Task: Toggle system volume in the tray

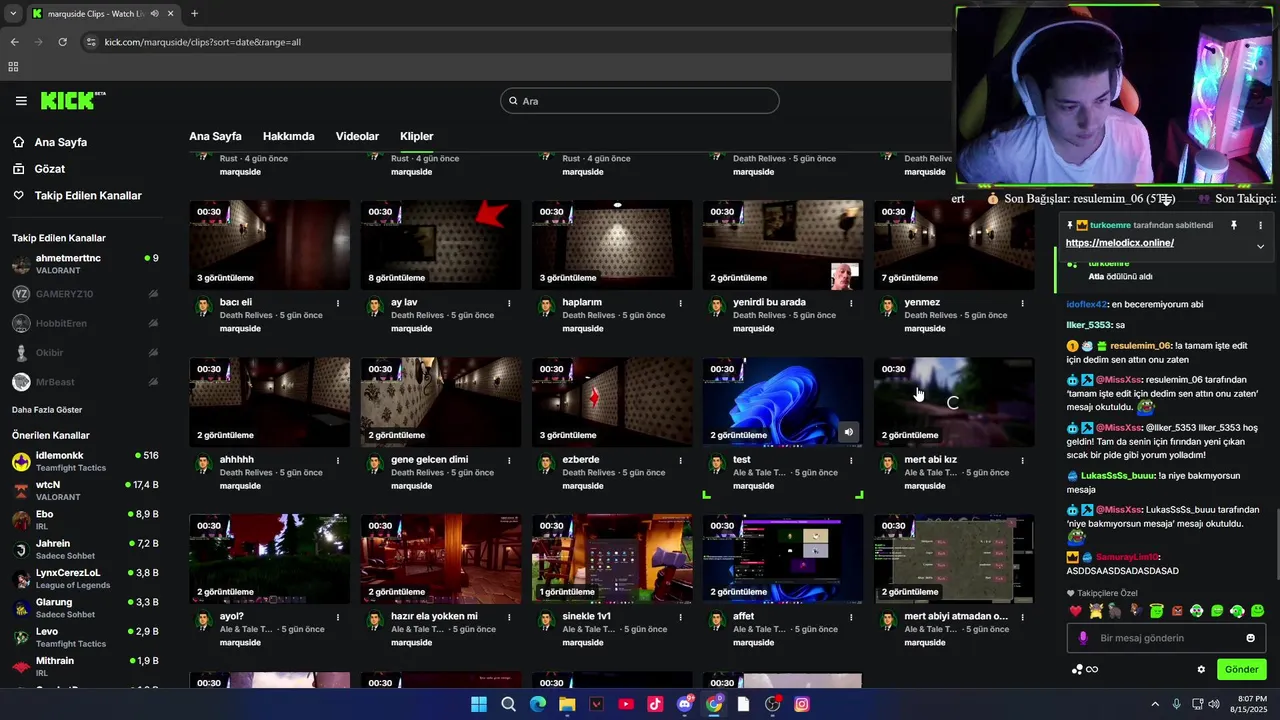Action: click(x=1214, y=704)
